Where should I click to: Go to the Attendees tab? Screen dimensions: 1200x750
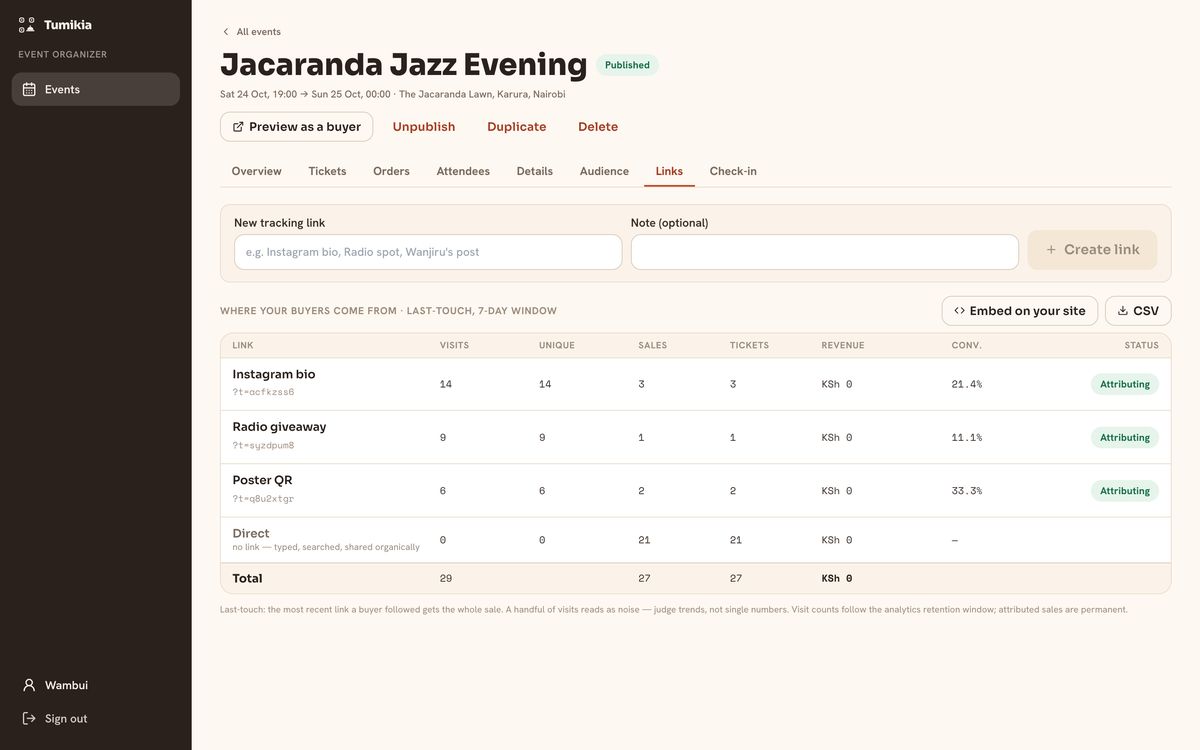coord(463,171)
